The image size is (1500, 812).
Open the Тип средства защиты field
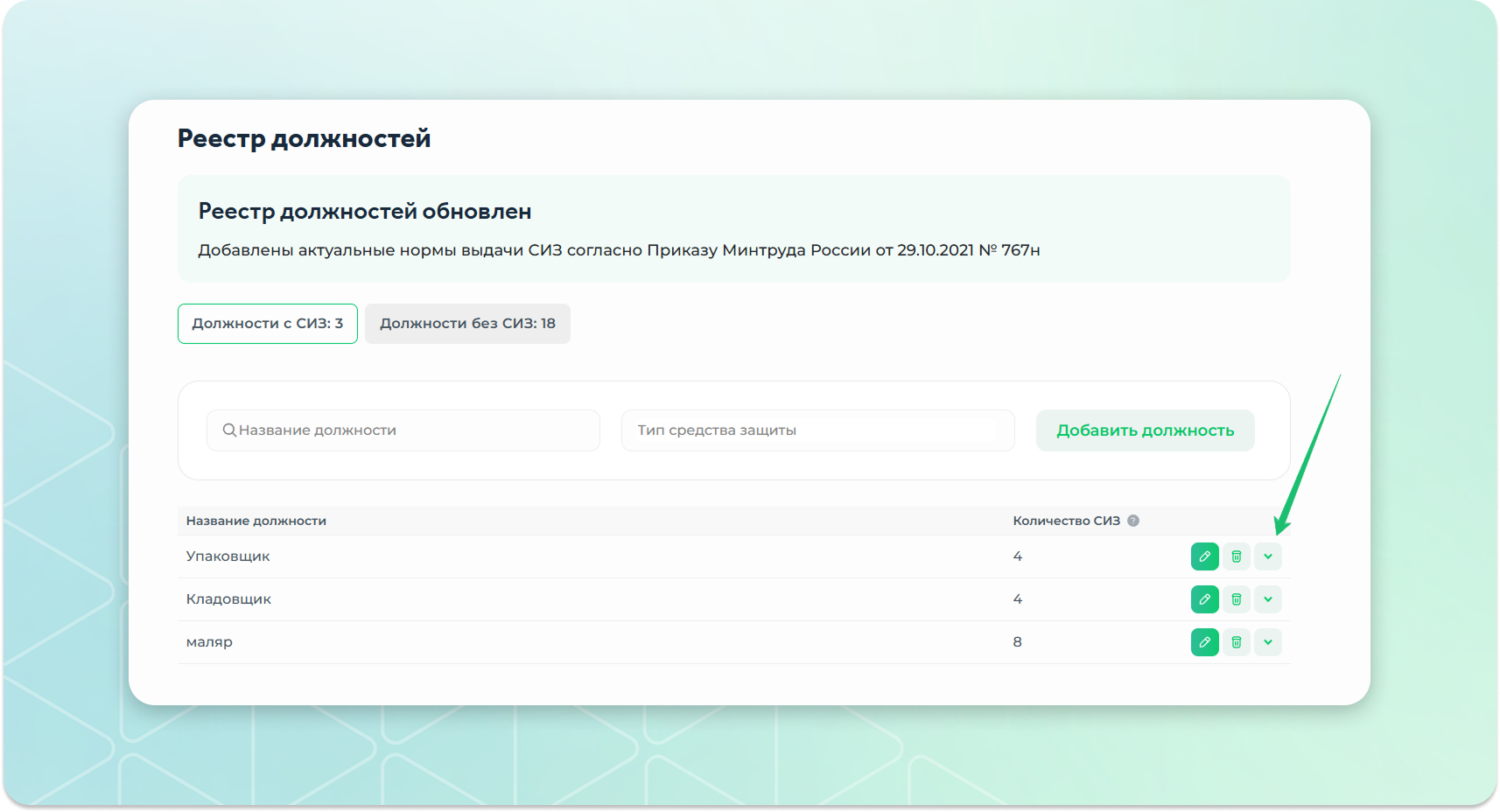tap(817, 430)
